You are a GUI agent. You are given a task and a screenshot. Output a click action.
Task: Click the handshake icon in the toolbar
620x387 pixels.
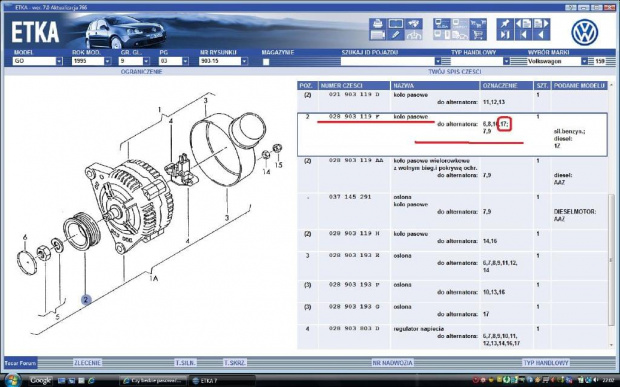click(x=413, y=23)
